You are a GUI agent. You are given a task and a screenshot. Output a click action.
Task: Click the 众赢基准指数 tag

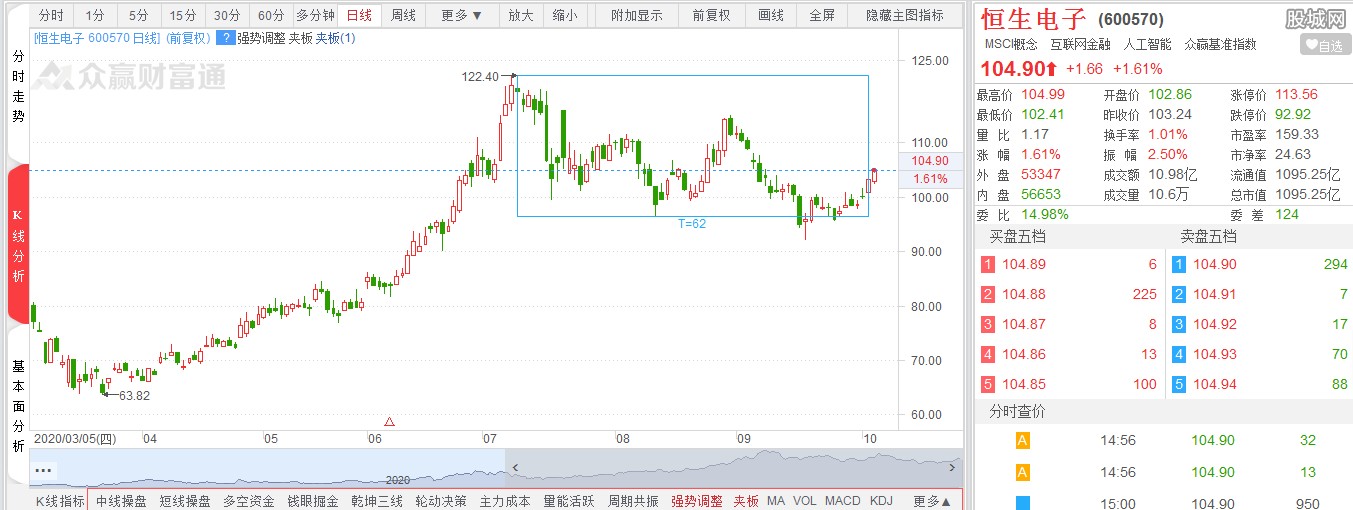pos(1220,44)
